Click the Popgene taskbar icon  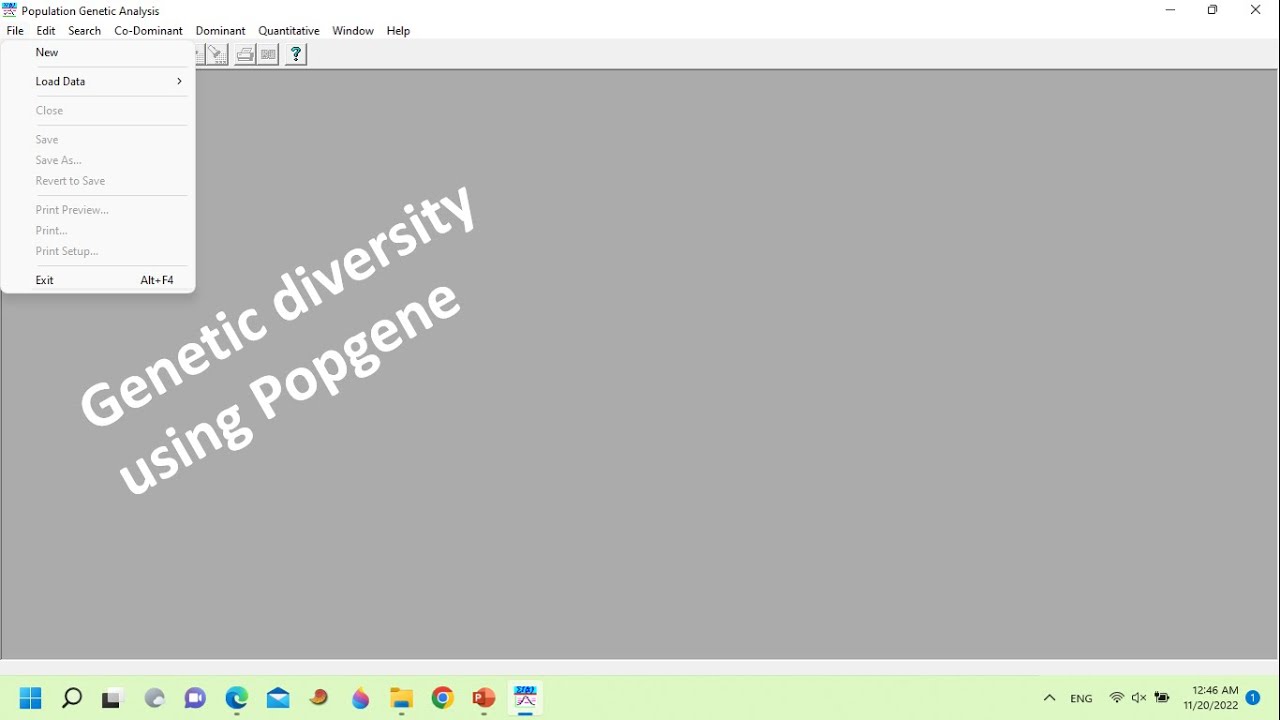pyautogui.click(x=525, y=698)
